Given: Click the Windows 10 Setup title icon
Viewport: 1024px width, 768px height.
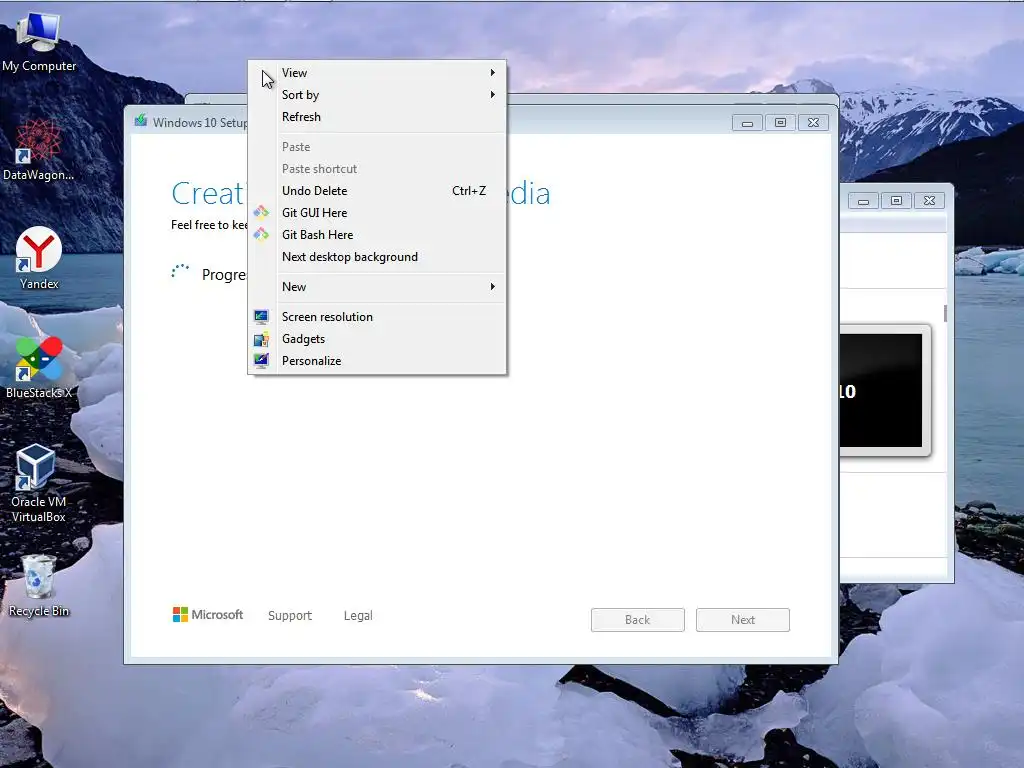Looking at the screenshot, I should coord(140,121).
